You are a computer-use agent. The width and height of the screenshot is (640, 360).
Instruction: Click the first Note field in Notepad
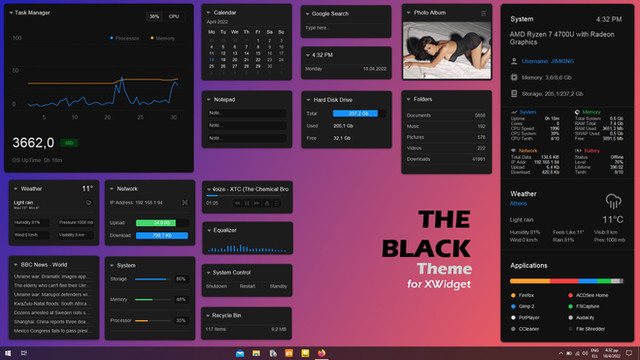pos(247,113)
